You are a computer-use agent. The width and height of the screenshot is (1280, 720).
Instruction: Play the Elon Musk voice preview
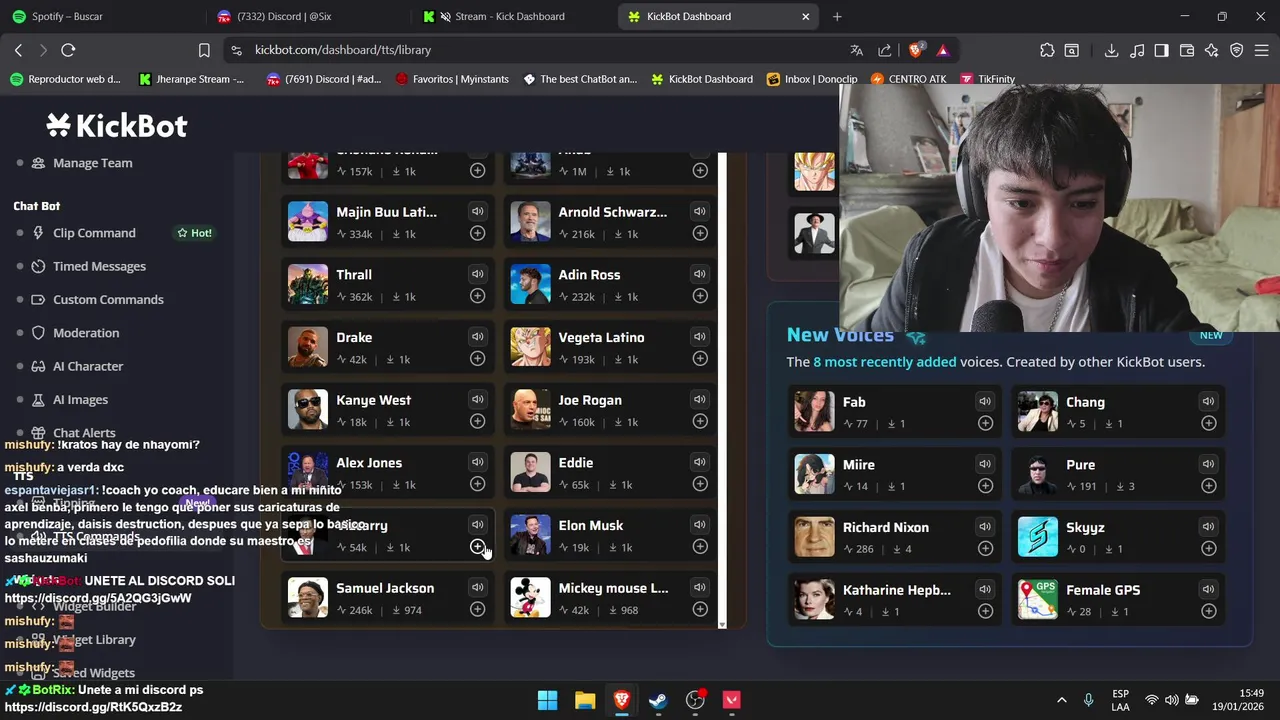click(700, 525)
